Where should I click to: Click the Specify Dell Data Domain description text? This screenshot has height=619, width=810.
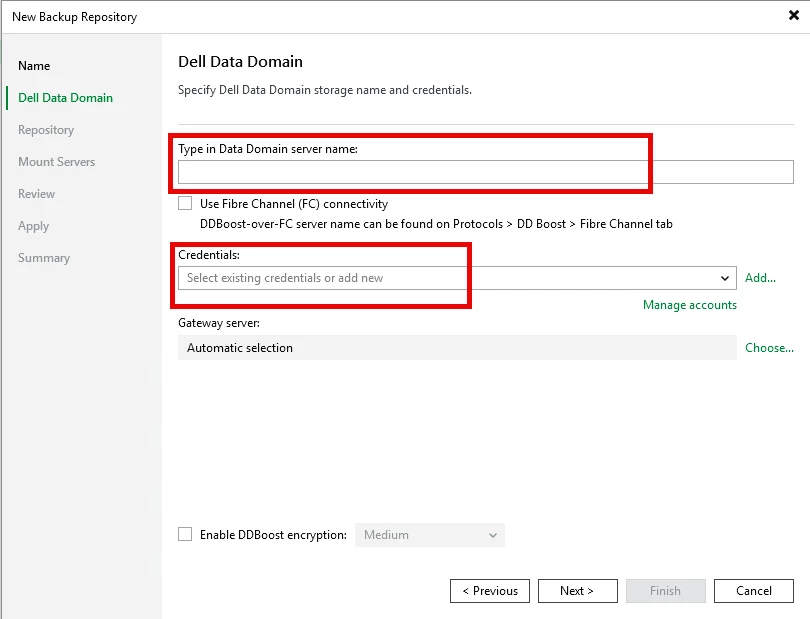tap(325, 90)
